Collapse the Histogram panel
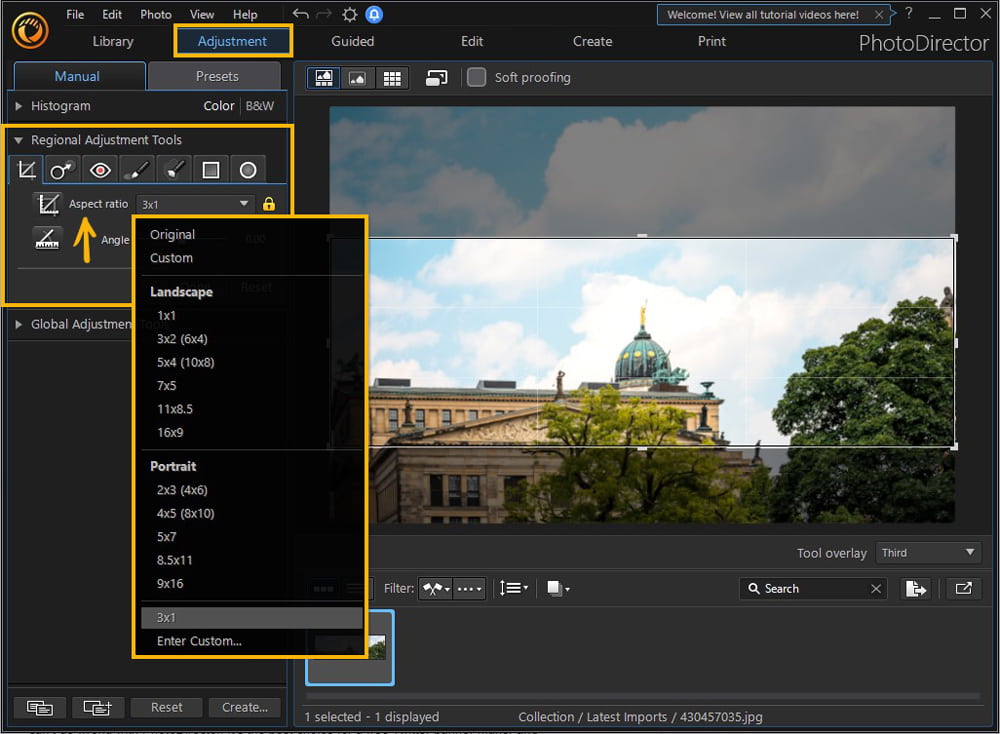Screen dimensions: 1000x734 tap(18, 106)
